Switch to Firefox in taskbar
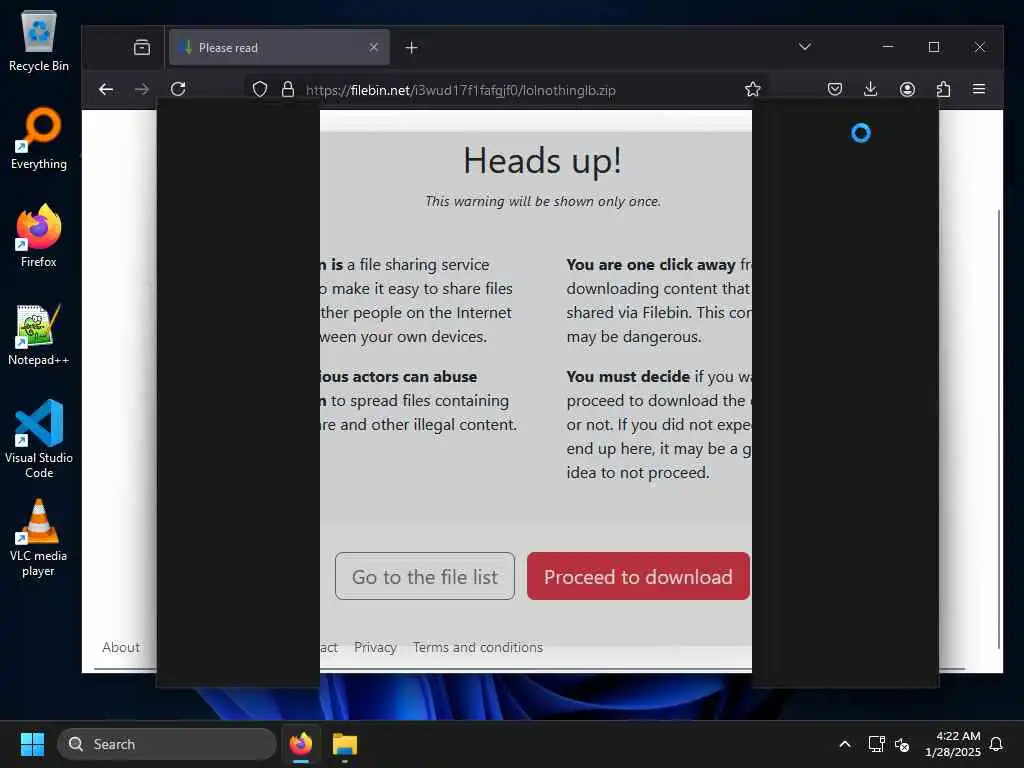 pos(301,744)
